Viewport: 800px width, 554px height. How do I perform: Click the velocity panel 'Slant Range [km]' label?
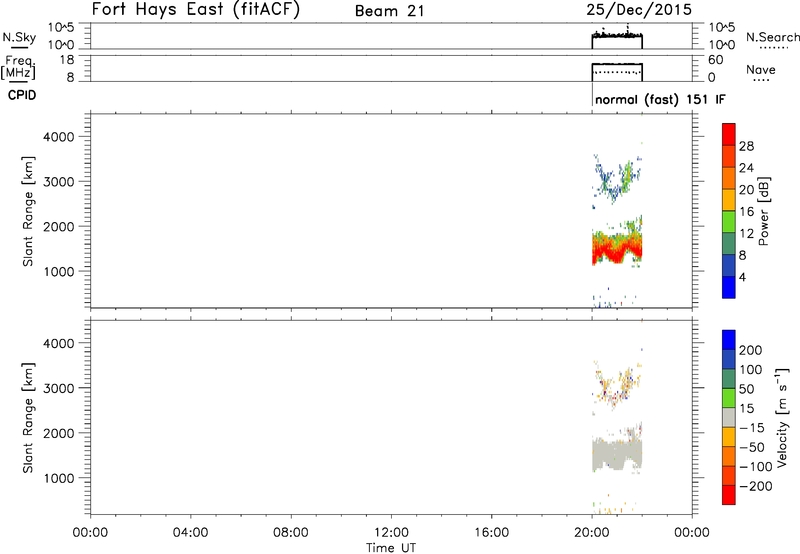[28, 418]
